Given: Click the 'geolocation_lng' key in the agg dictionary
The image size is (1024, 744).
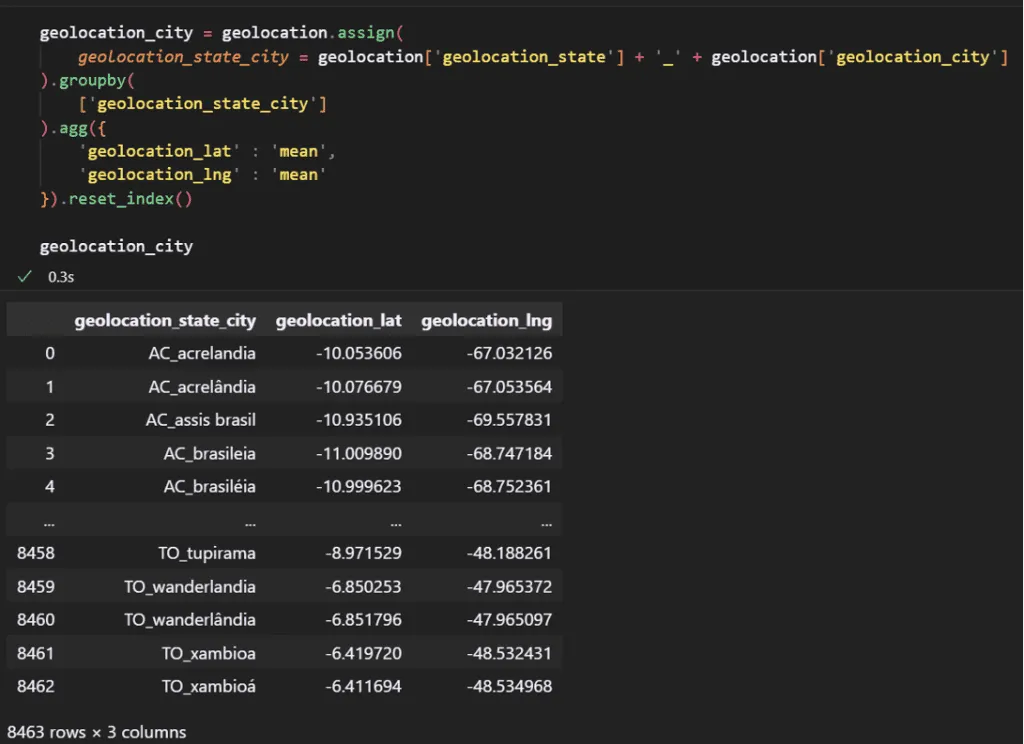Looking at the screenshot, I should [x=159, y=175].
